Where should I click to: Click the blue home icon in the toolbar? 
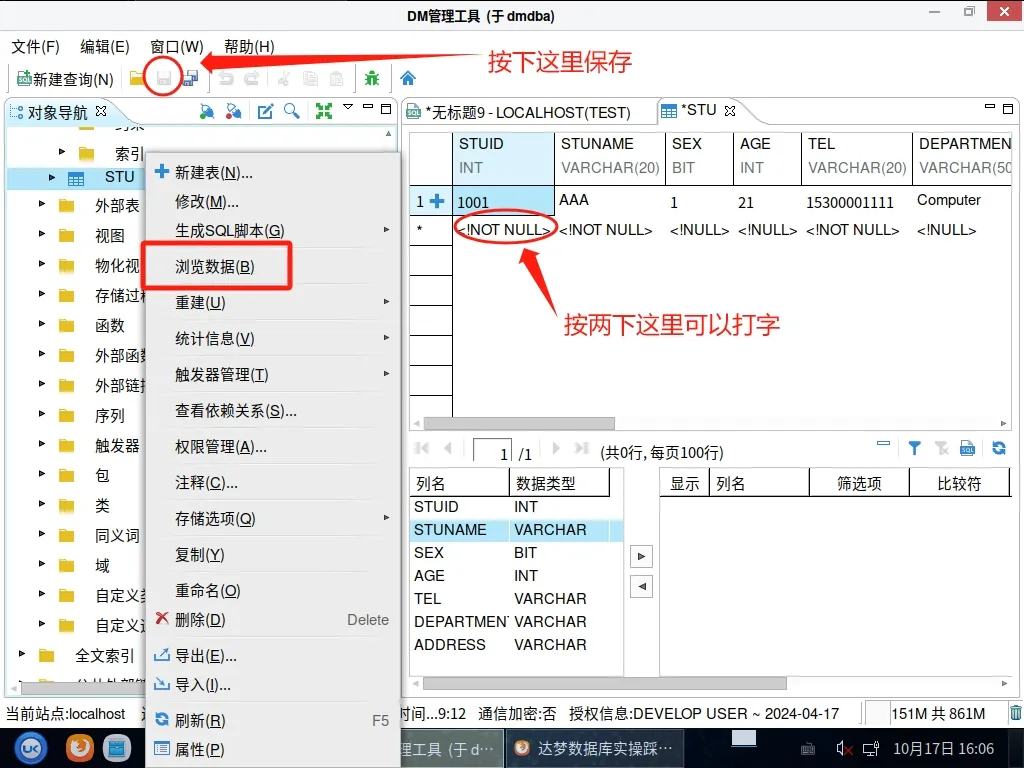coord(408,79)
